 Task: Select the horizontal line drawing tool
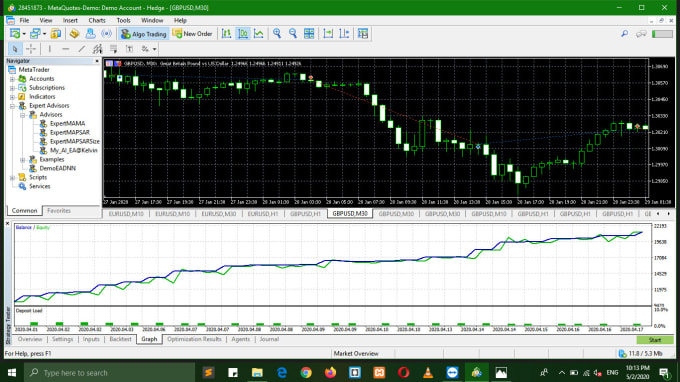(65, 49)
